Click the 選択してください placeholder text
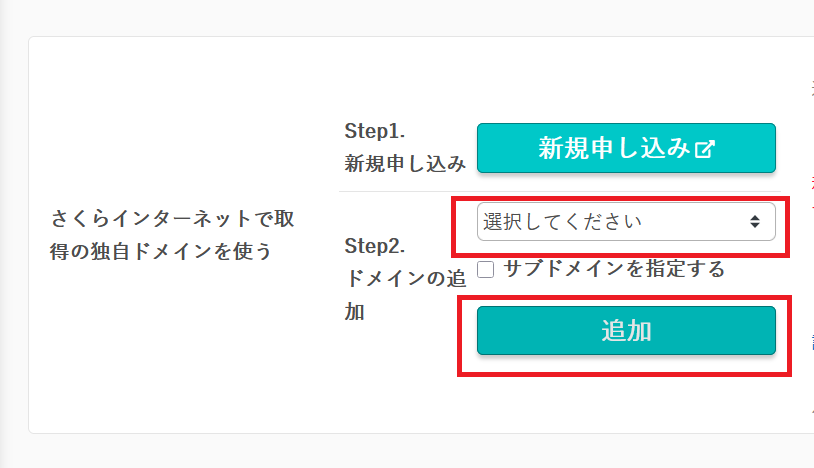Image resolution: width=814 pixels, height=468 pixels. 562,222
